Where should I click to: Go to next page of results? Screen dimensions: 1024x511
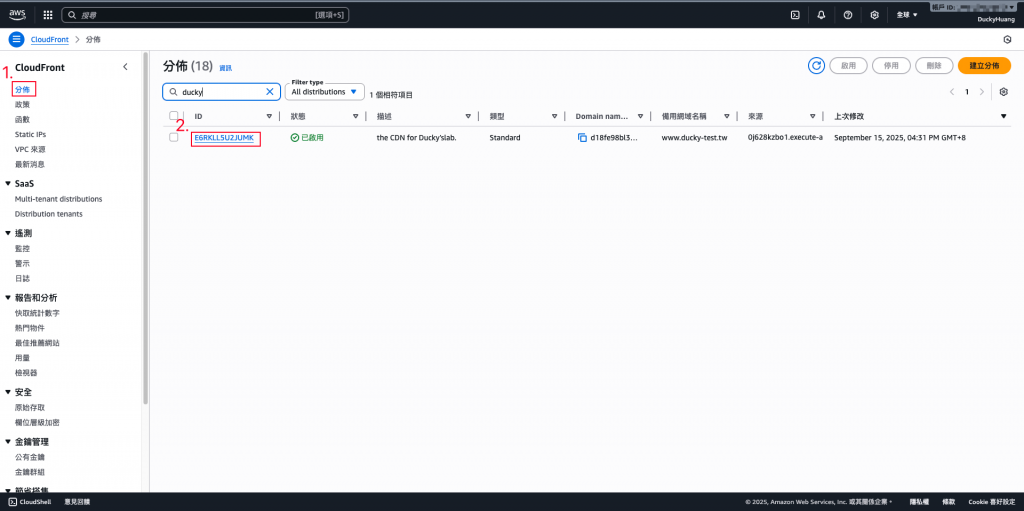click(x=982, y=92)
